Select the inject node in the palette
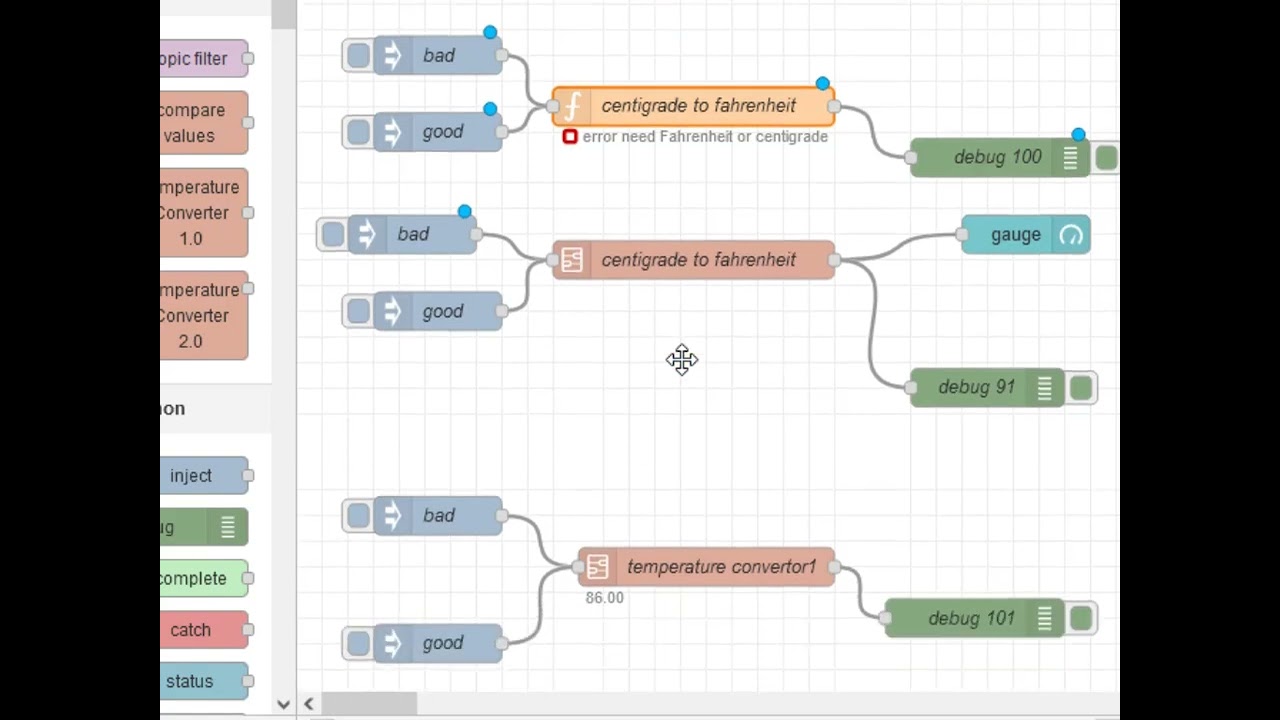Viewport: 1280px width, 720px height. tap(204, 476)
